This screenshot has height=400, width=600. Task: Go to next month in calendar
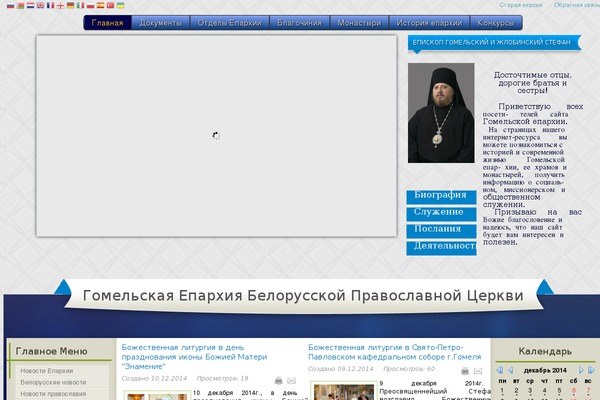581,370
